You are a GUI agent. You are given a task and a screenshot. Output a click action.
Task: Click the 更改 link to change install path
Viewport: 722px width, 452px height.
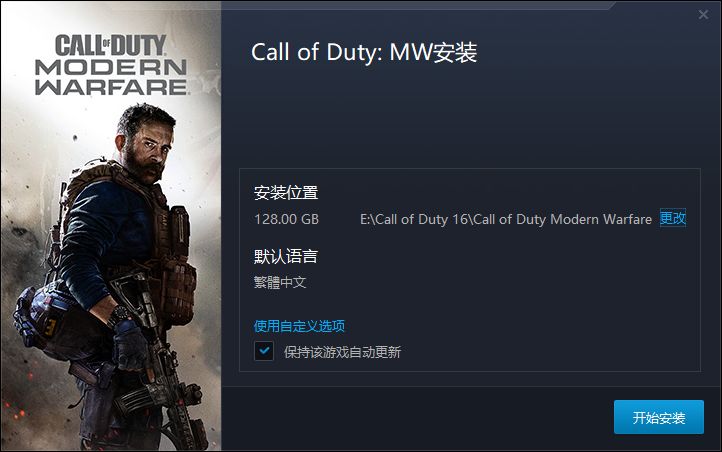click(x=673, y=218)
